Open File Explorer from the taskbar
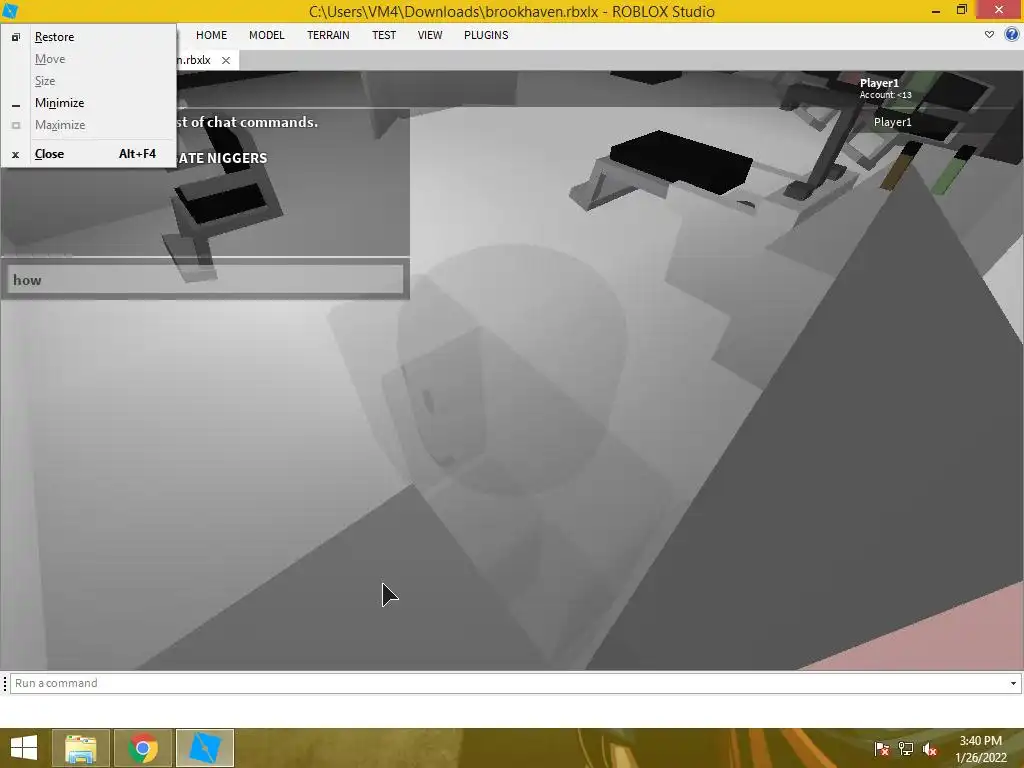 pyautogui.click(x=81, y=748)
